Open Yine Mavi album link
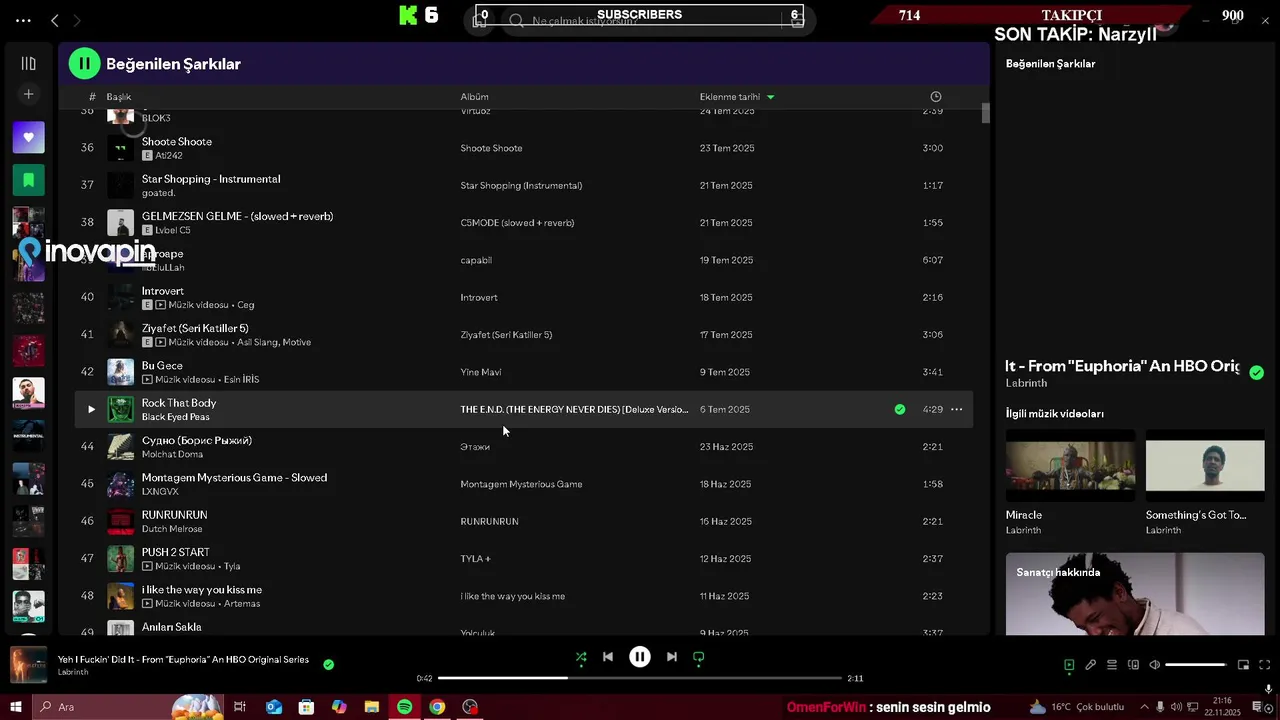Viewport: 1280px width, 720px height. point(481,372)
